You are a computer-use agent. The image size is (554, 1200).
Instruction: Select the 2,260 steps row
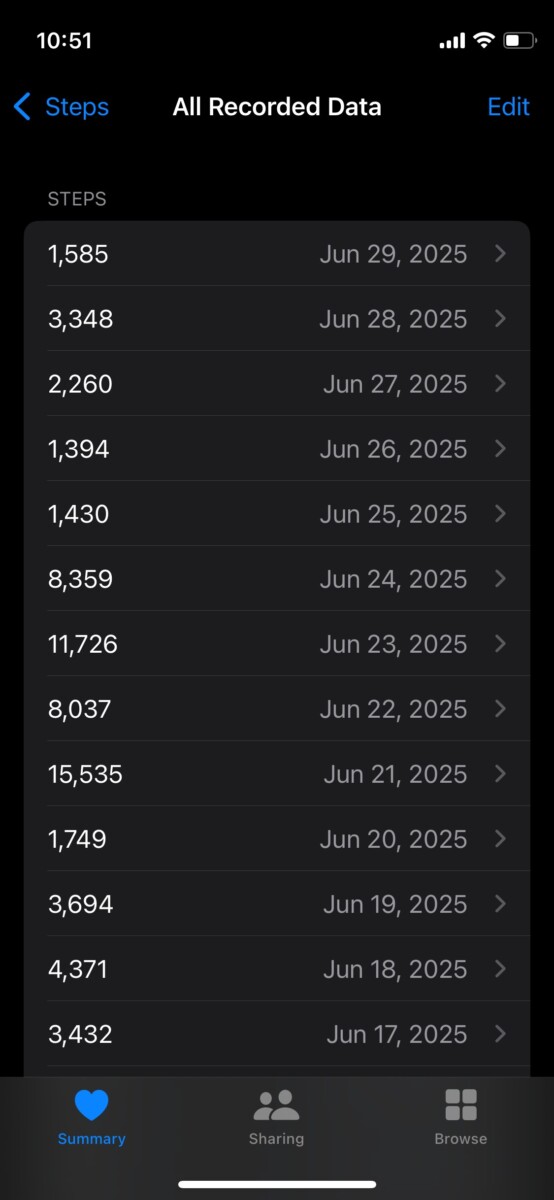(x=277, y=384)
